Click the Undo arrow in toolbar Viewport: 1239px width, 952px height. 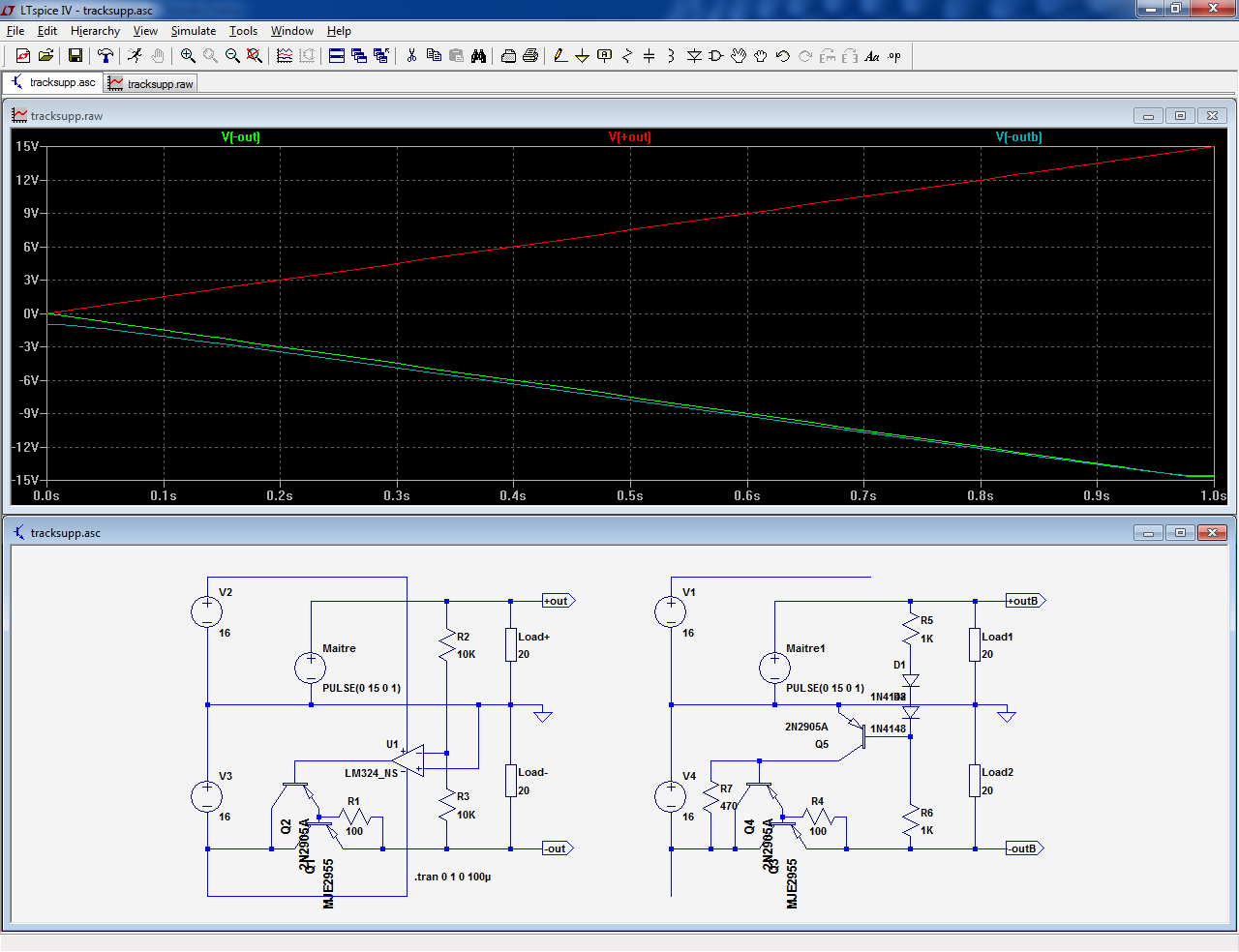click(783, 56)
